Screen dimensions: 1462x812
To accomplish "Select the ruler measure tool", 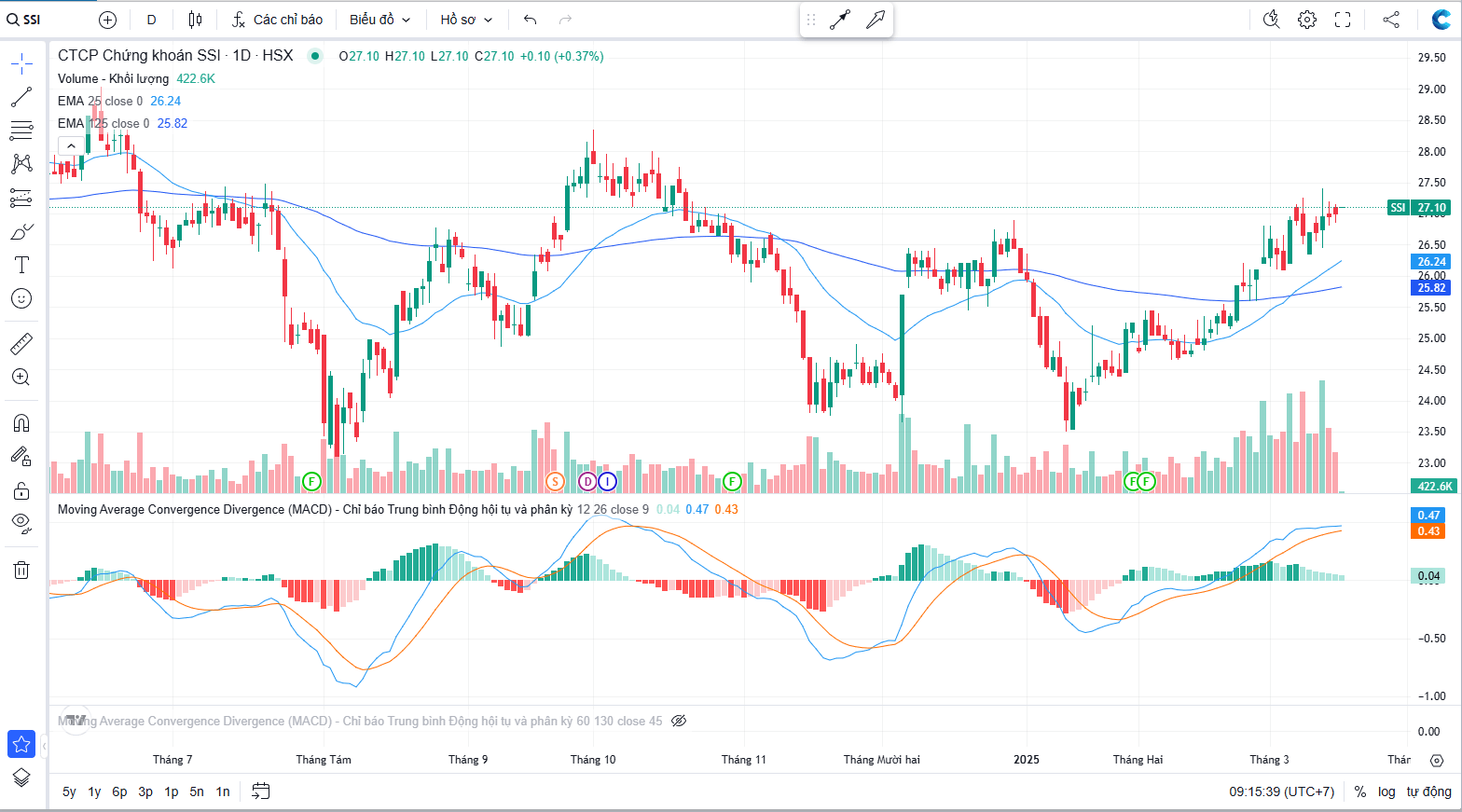I will (21, 344).
